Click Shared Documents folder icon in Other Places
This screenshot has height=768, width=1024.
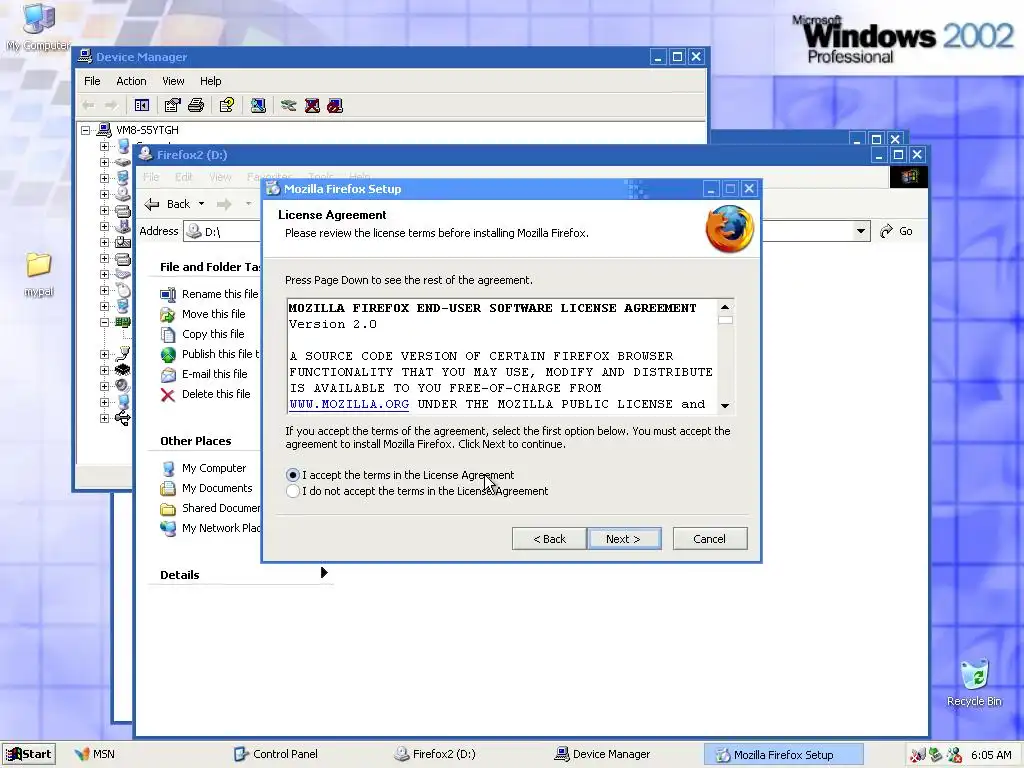point(168,509)
